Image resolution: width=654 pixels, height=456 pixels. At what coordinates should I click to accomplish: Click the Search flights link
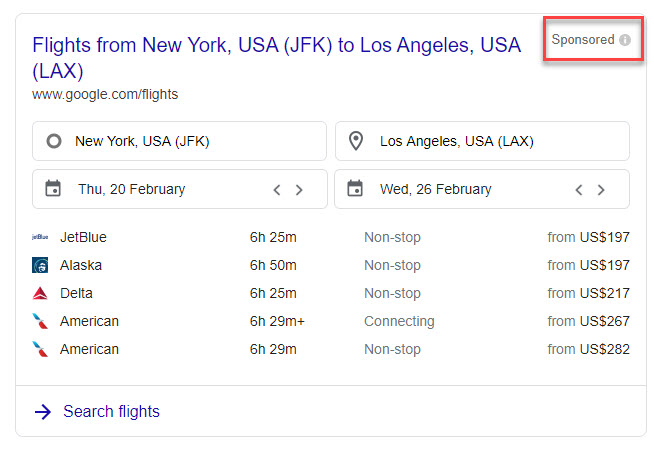(111, 412)
